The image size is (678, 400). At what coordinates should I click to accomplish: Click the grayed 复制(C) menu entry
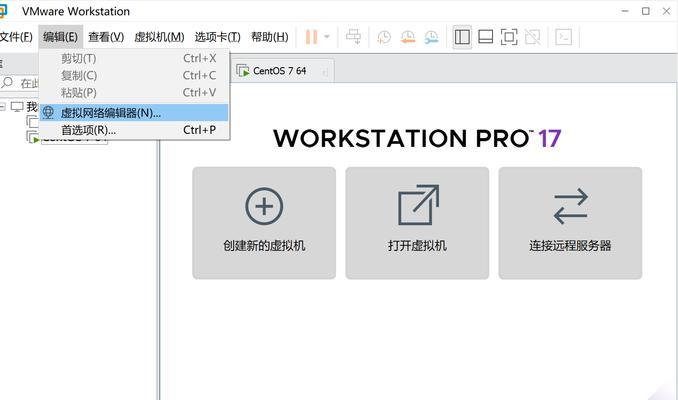(134, 76)
